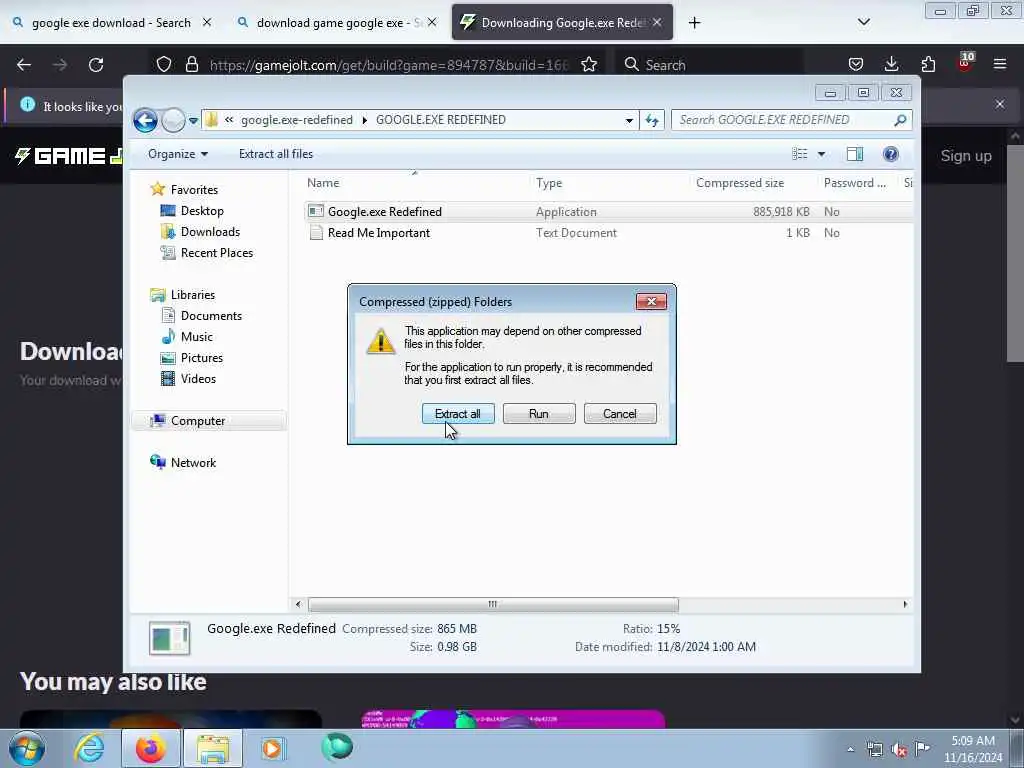
Task: Open Libraries in navigation pane
Action: (193, 295)
